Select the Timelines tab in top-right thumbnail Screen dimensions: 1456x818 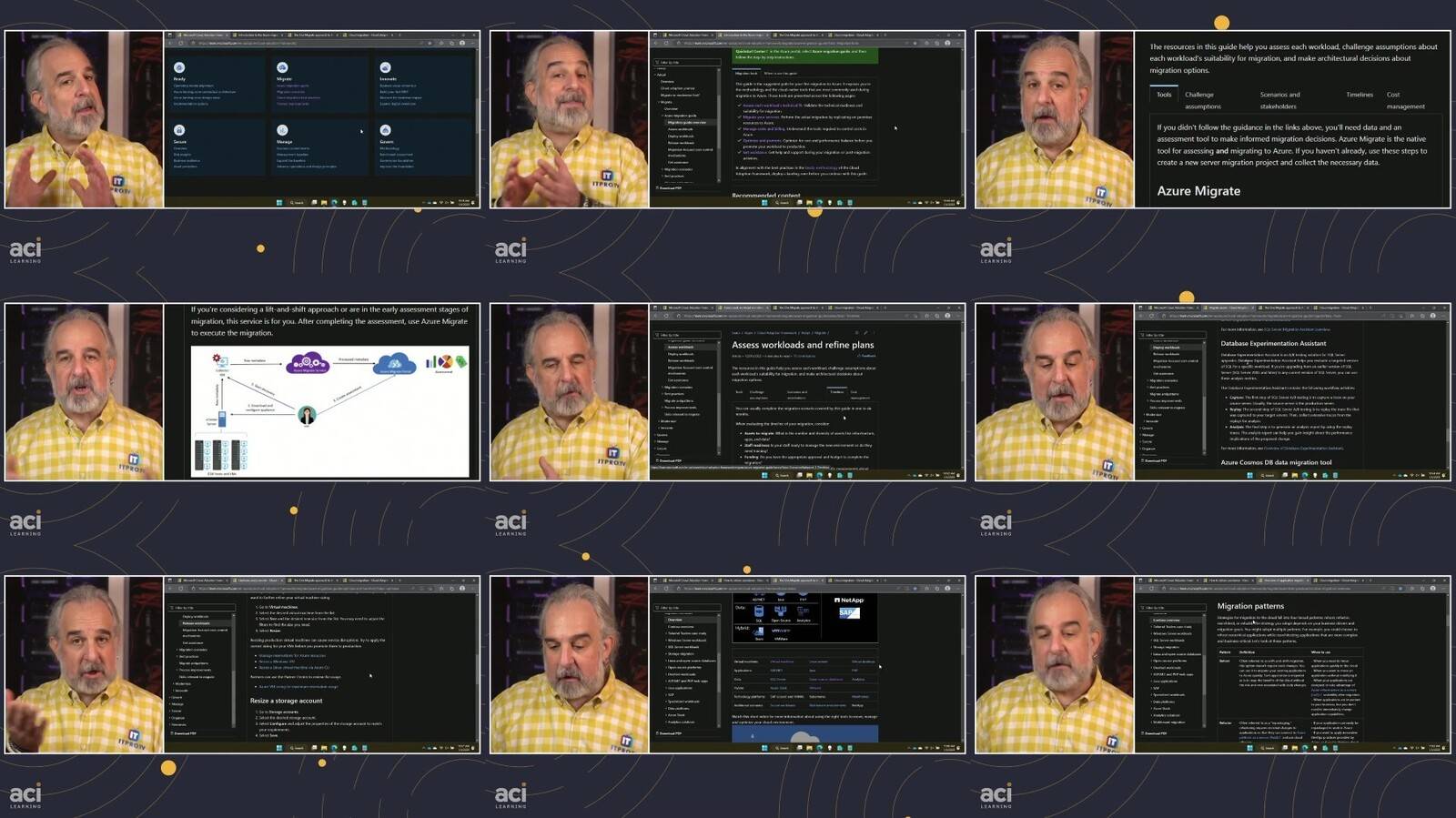coord(1360,95)
